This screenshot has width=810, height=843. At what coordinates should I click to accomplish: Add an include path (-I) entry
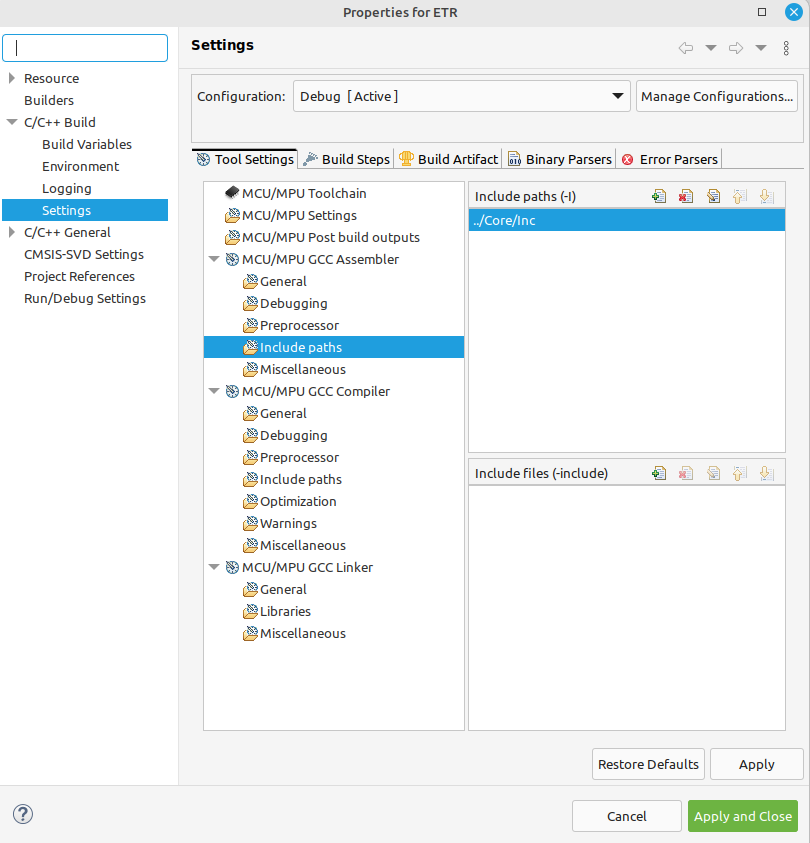point(658,196)
